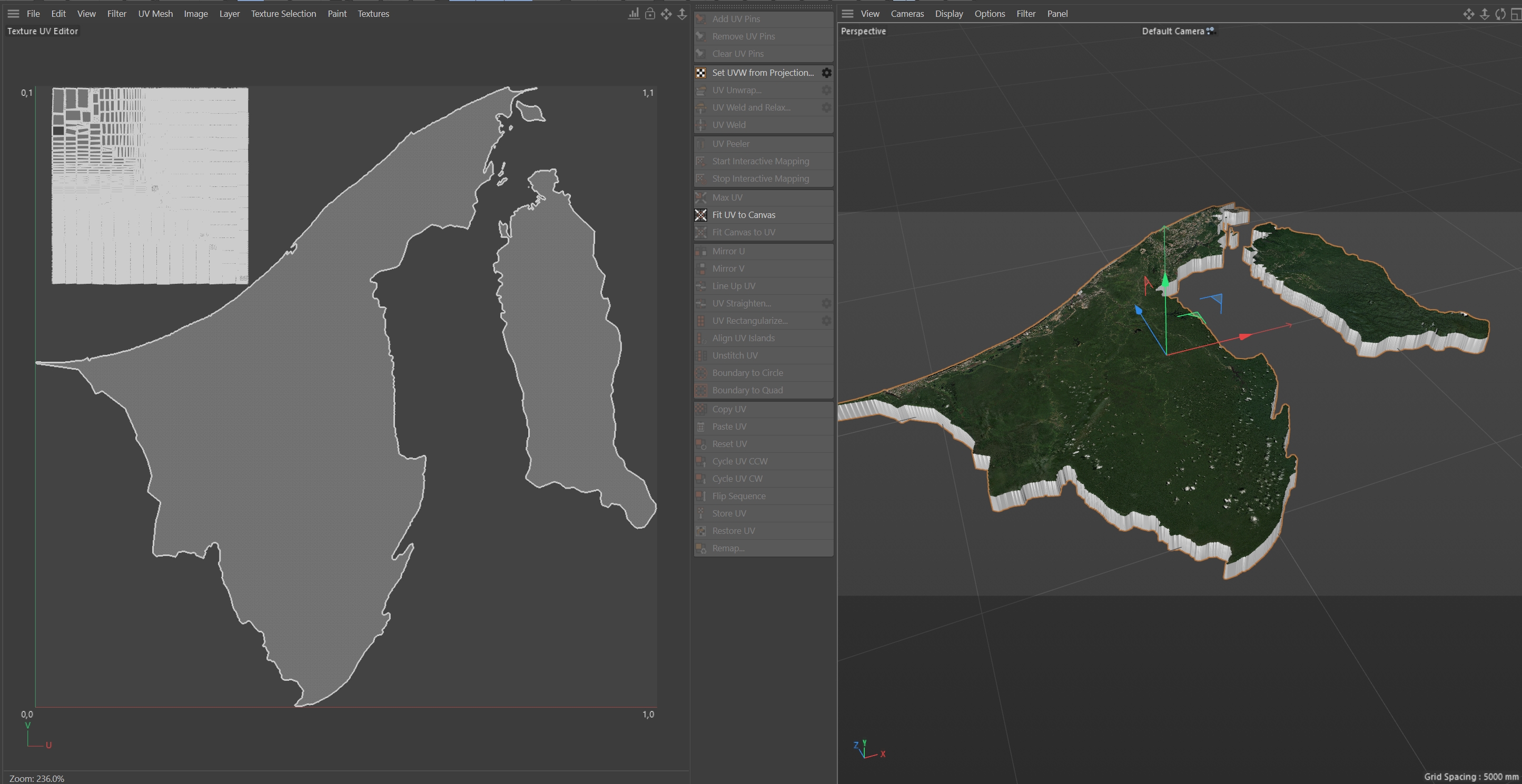
Task: Click the Default Camera label icon
Action: [1211, 31]
